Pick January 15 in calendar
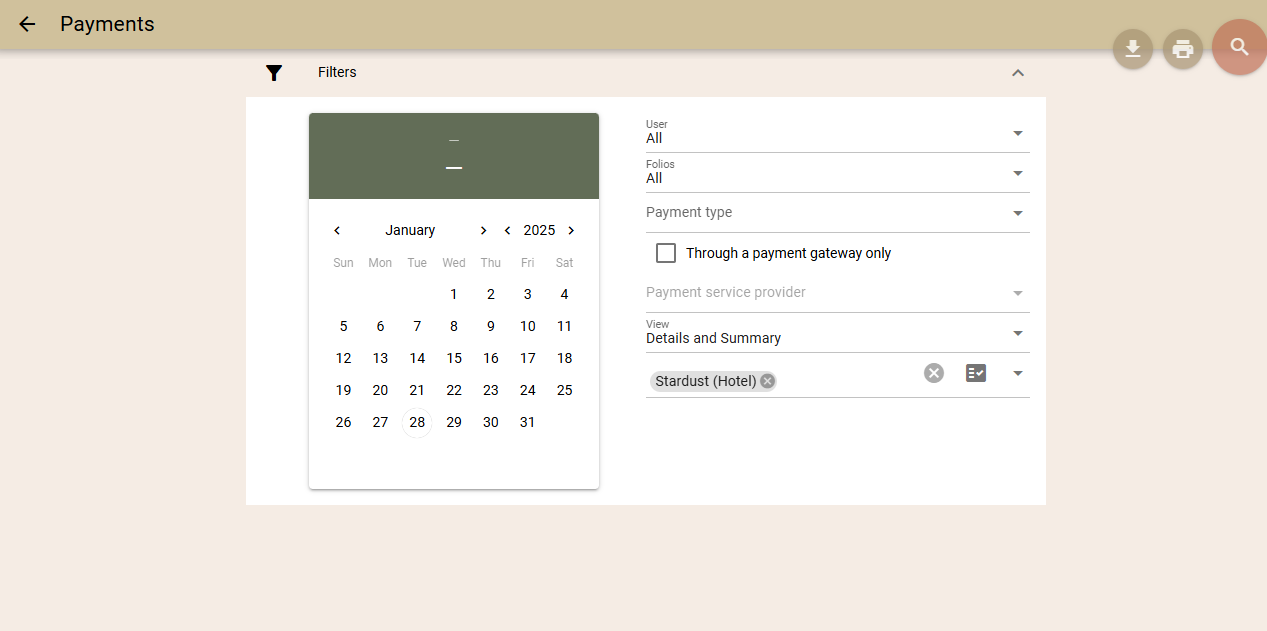This screenshot has width=1267, height=631. click(454, 358)
